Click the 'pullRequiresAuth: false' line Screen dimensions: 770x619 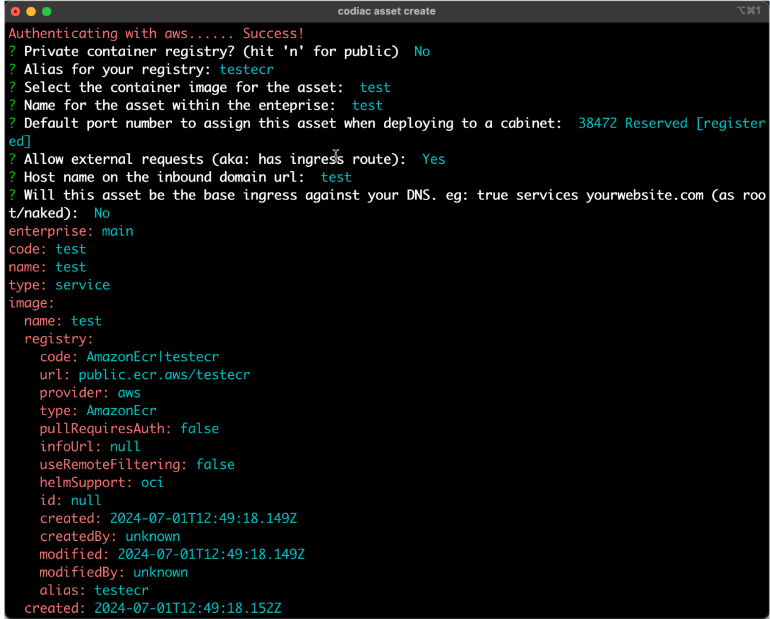(129, 429)
